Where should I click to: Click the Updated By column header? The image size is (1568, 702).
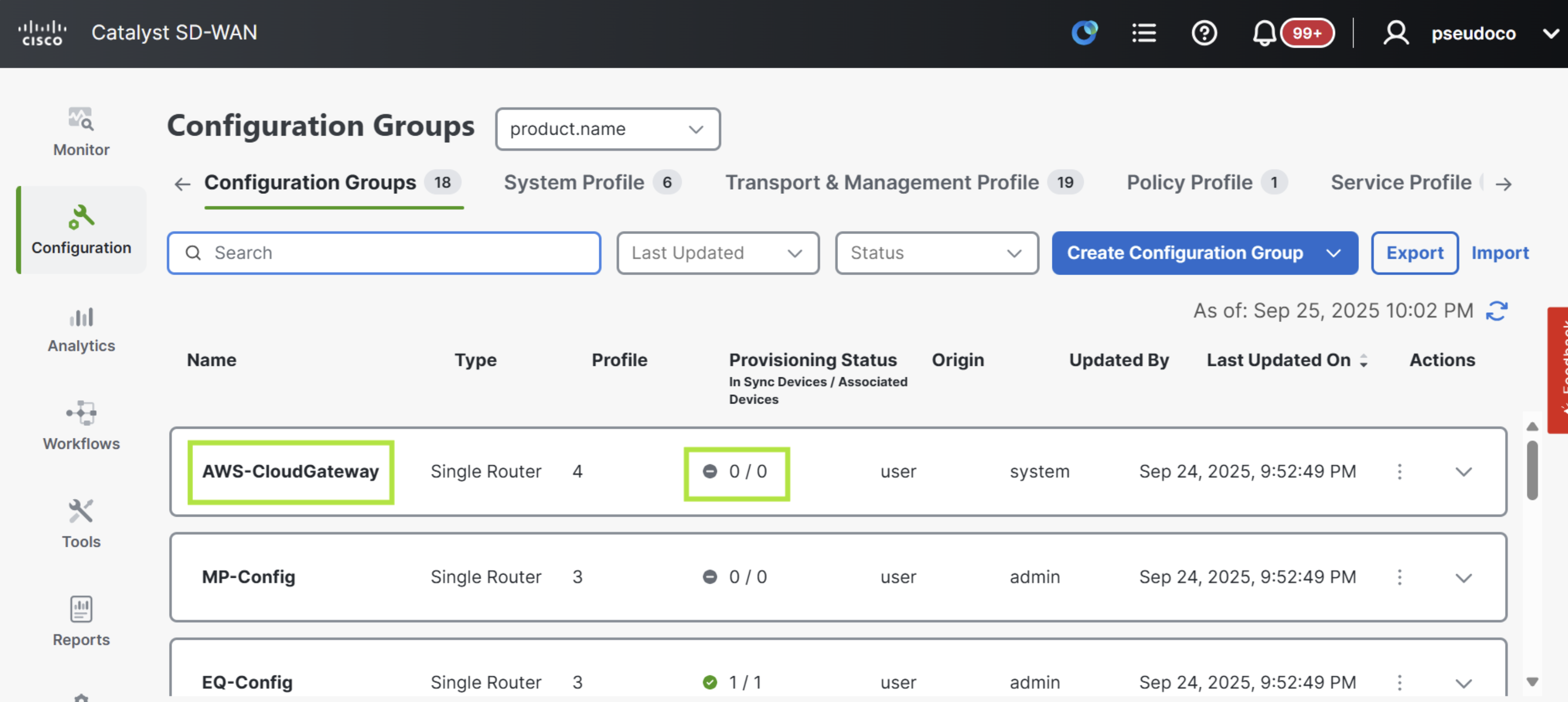1119,361
